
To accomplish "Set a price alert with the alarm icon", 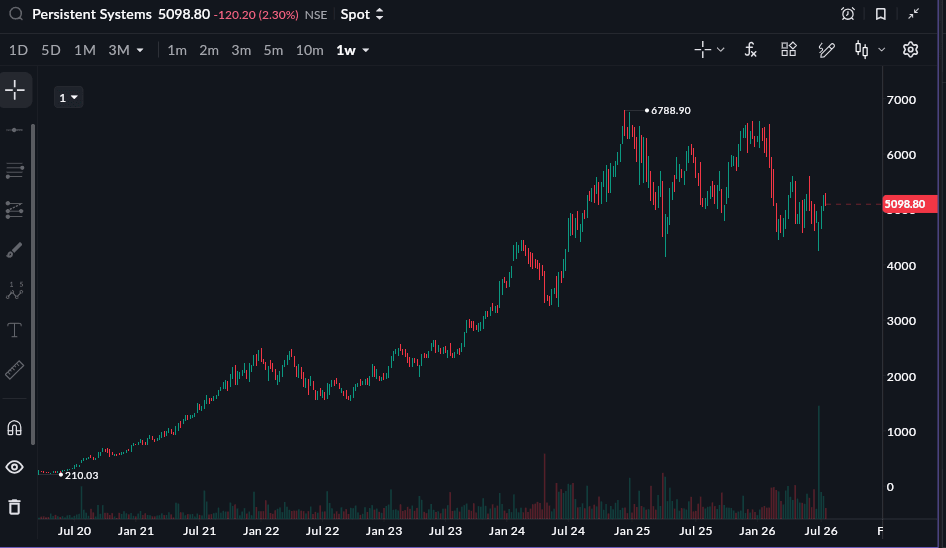I will 848,14.
